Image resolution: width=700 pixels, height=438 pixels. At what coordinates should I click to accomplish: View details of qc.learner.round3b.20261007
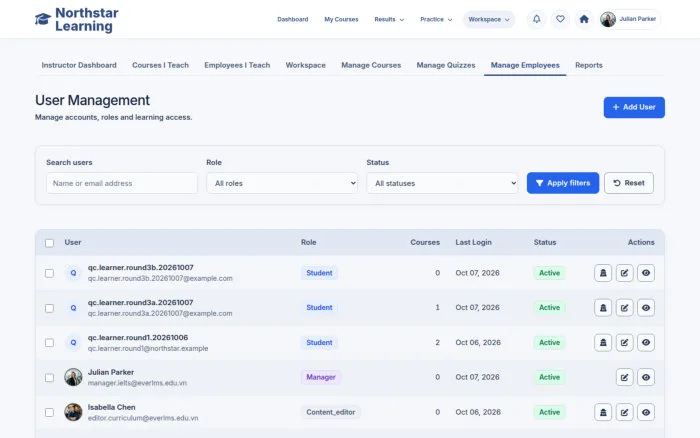point(646,273)
